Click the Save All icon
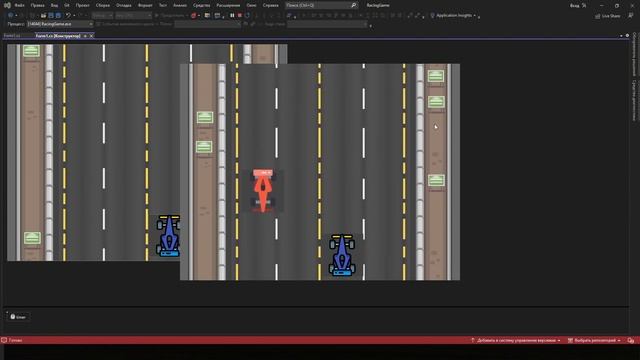Screen dimensions: 640x360 tap(58, 16)
